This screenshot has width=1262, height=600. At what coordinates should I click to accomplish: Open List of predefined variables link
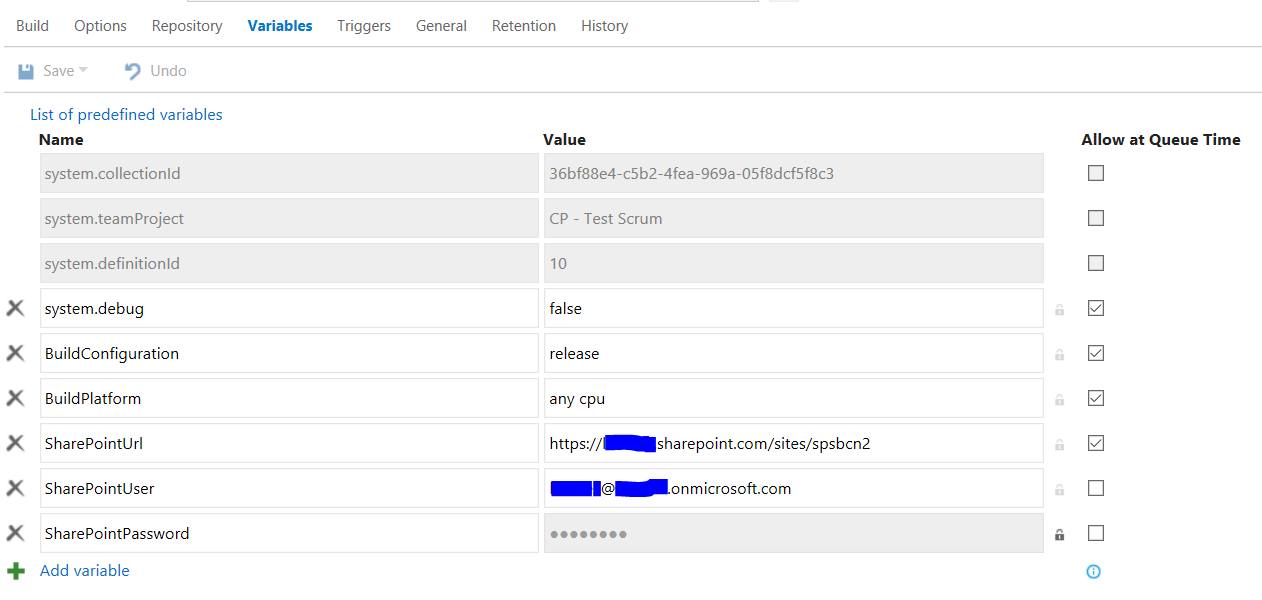coord(126,114)
